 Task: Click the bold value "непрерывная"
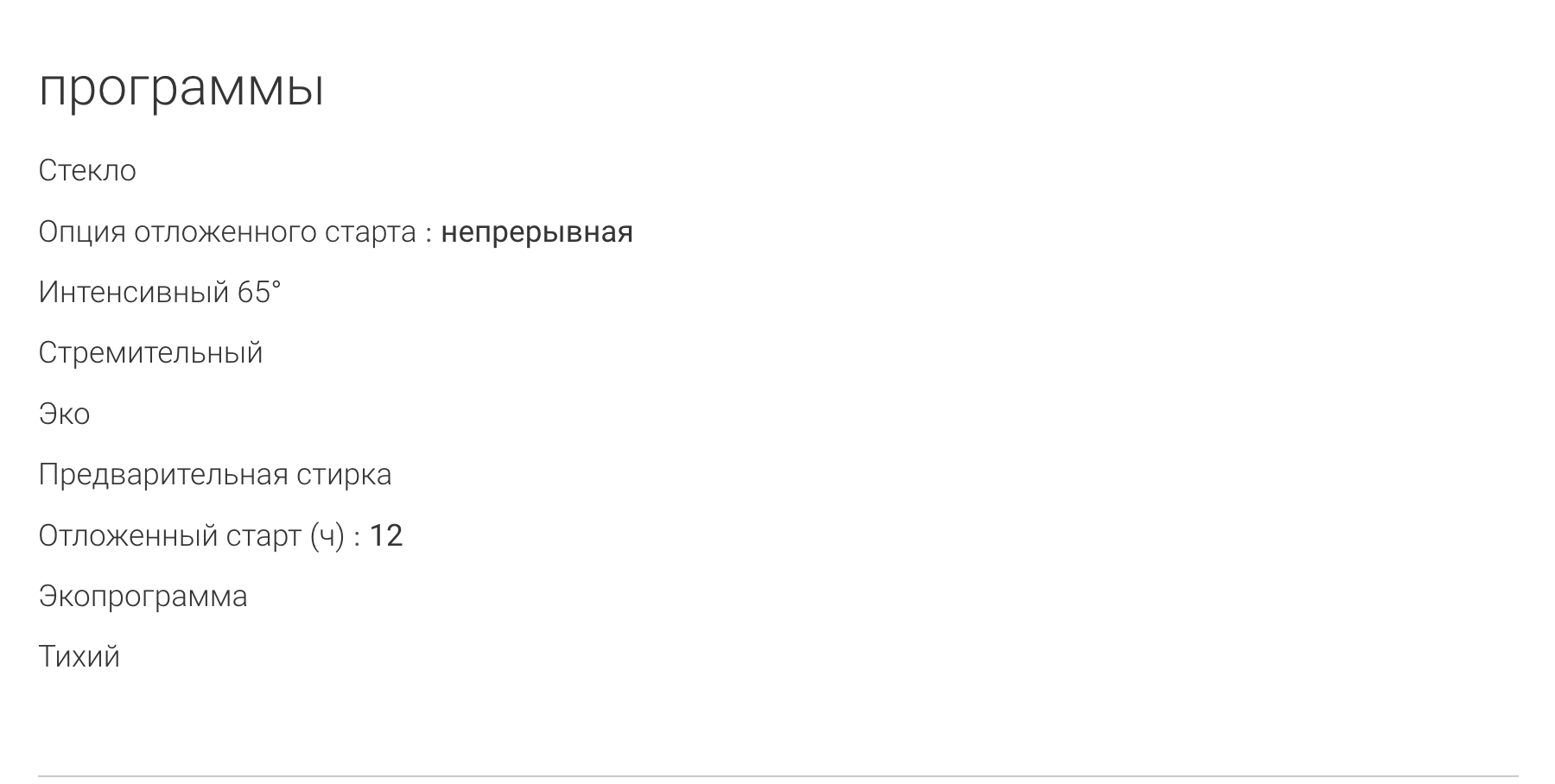point(536,232)
